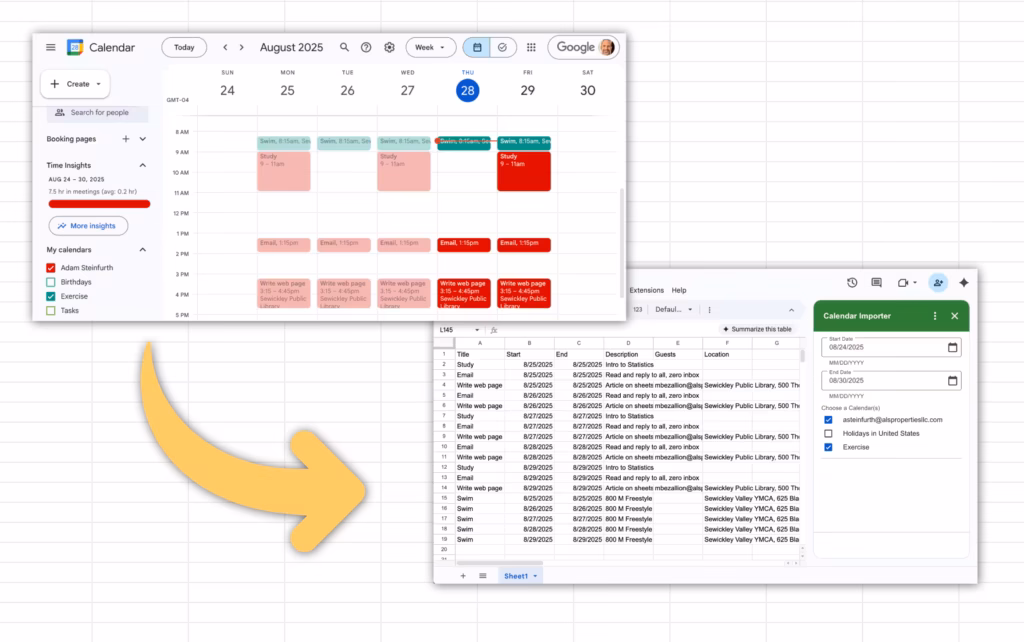Click the Google Calendar logo
1024x642 pixels.
[x=75, y=47]
